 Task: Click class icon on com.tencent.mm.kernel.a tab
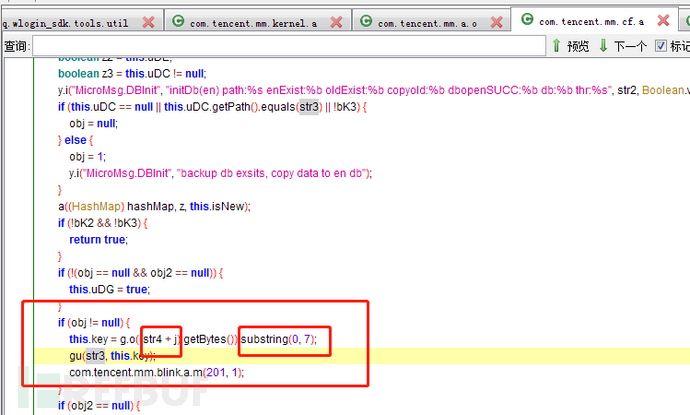tap(178, 21)
